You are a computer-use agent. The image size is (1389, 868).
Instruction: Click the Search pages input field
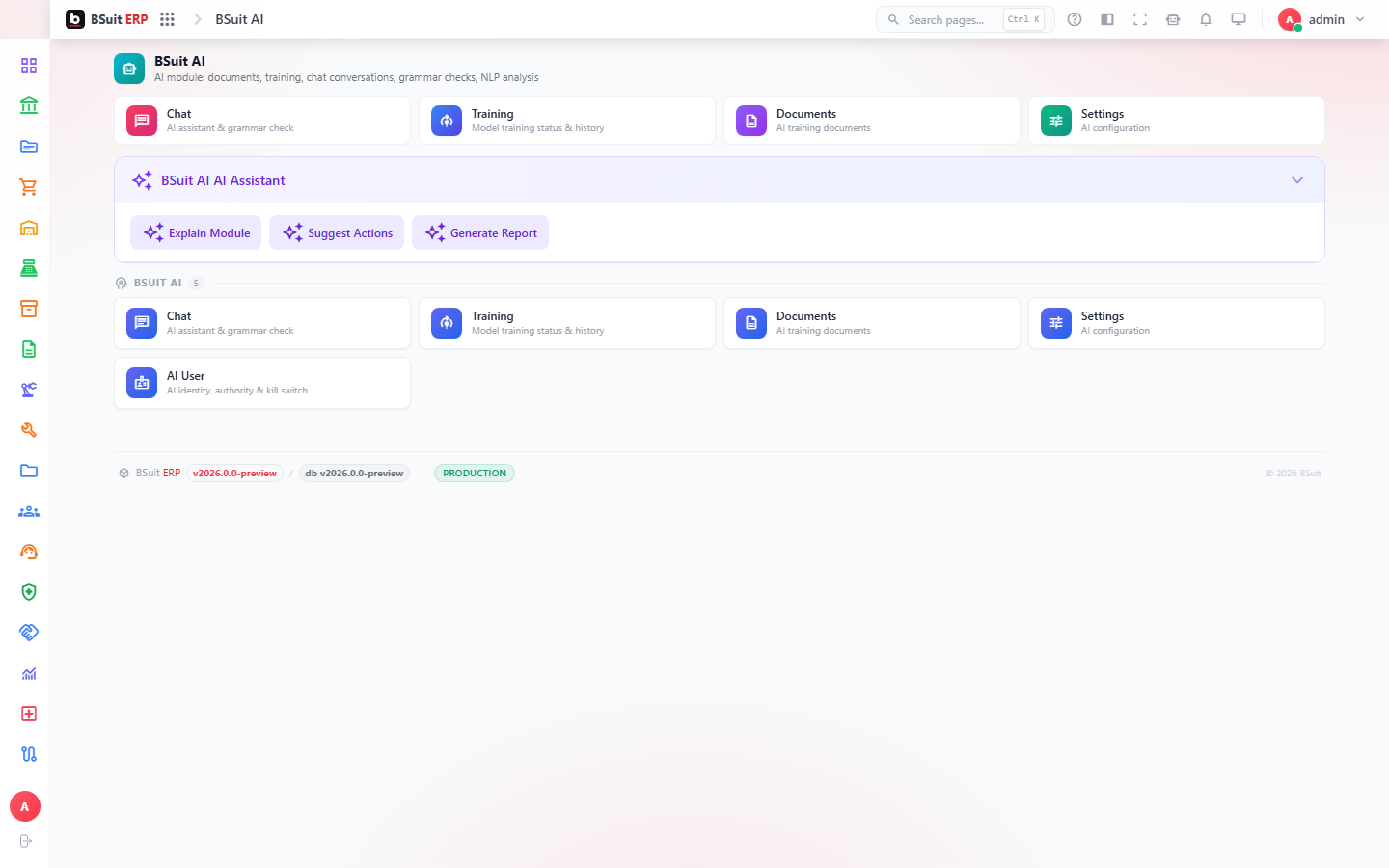(965, 19)
